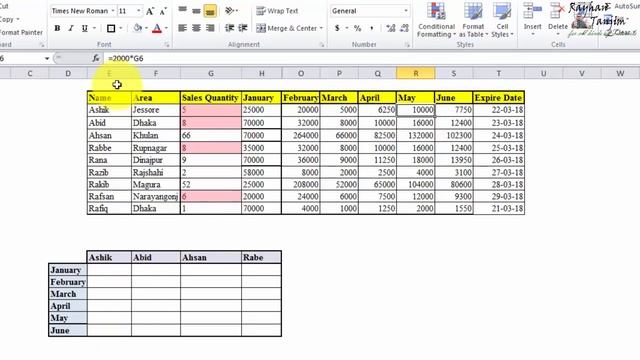Open borders dropdown arrow
640x360 pixels.
[121, 28]
